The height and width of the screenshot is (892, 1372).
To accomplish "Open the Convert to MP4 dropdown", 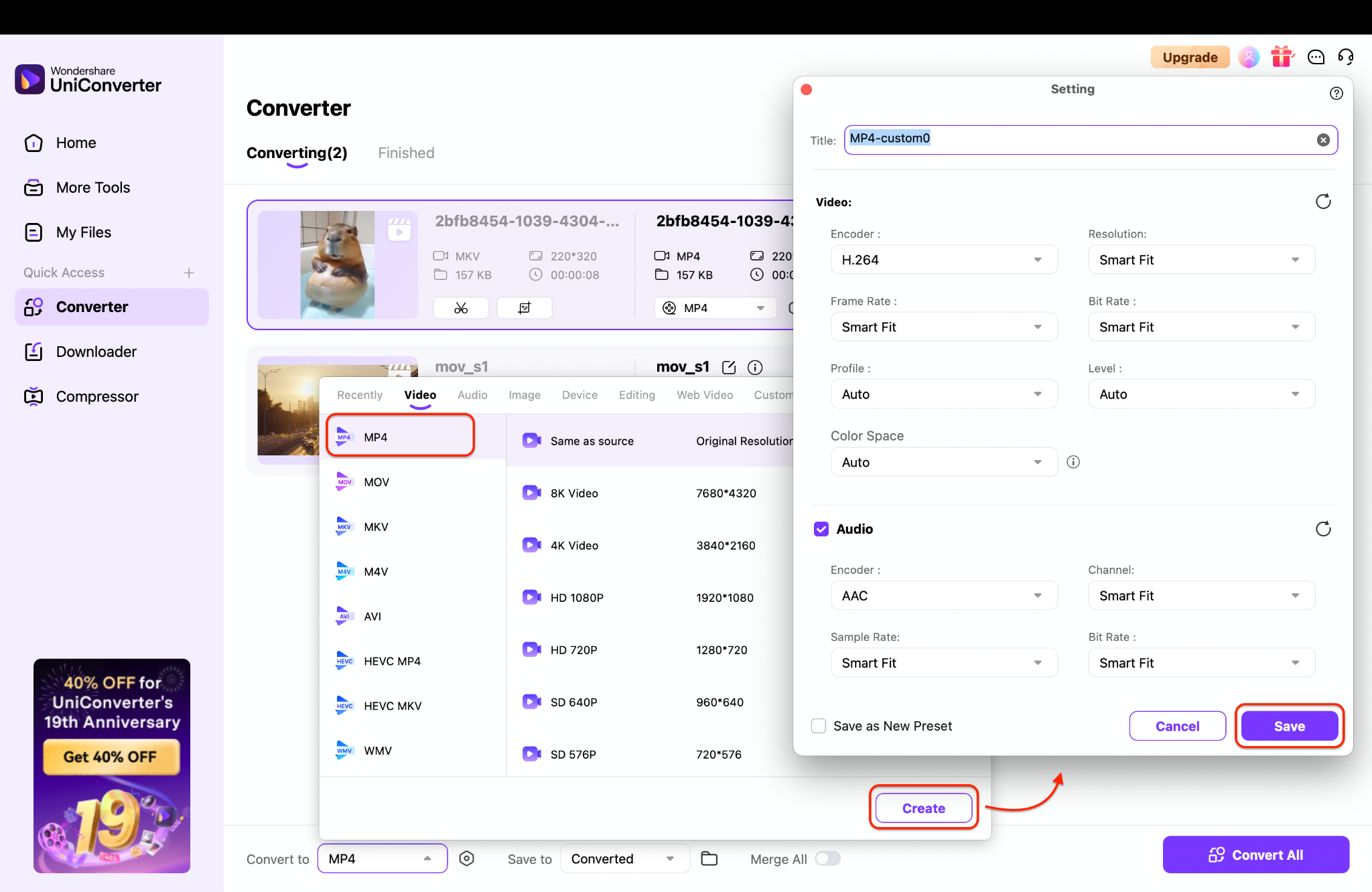I will click(383, 859).
